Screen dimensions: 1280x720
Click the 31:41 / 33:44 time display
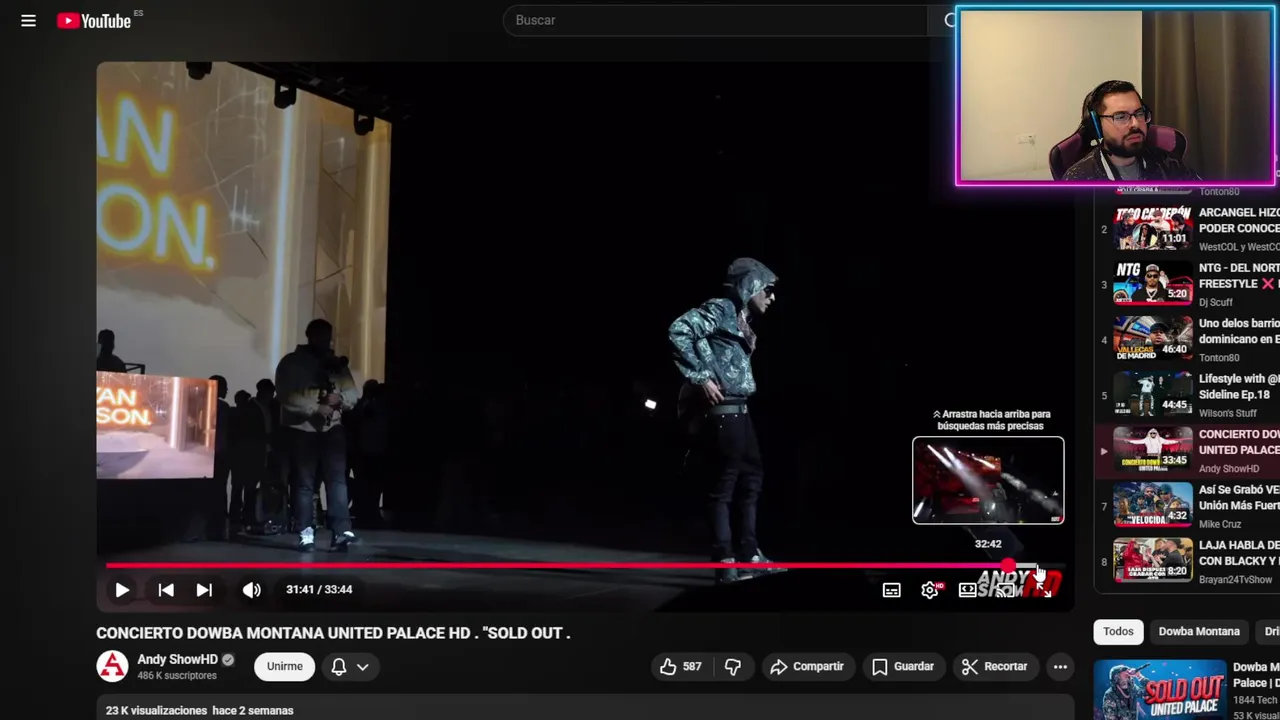319,590
